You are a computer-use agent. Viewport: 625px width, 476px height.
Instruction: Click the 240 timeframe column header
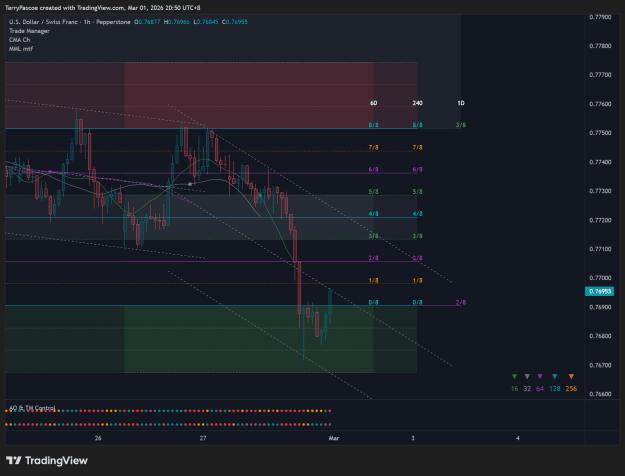pos(417,103)
